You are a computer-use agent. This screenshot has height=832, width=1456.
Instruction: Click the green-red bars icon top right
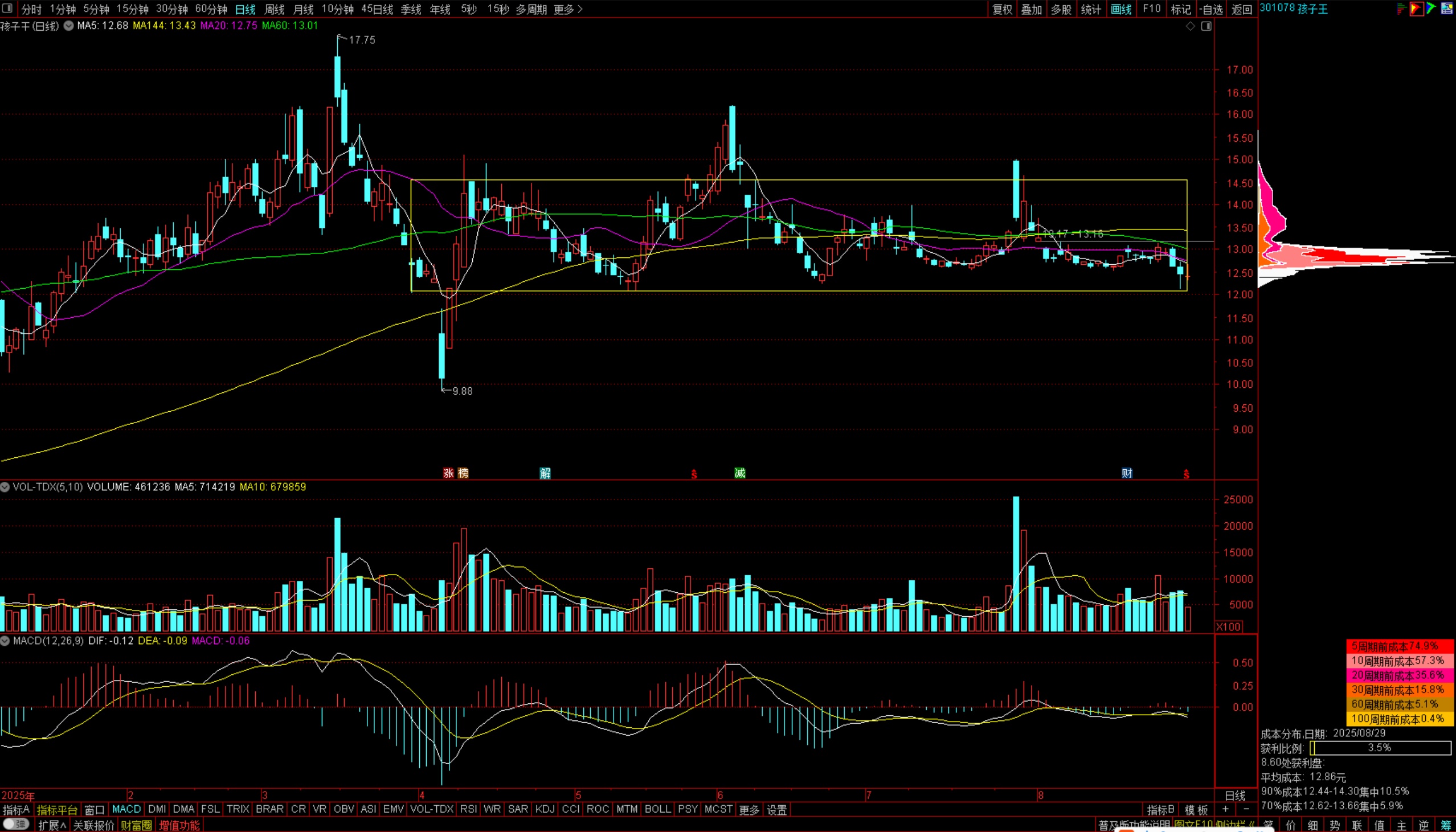[1401, 9]
